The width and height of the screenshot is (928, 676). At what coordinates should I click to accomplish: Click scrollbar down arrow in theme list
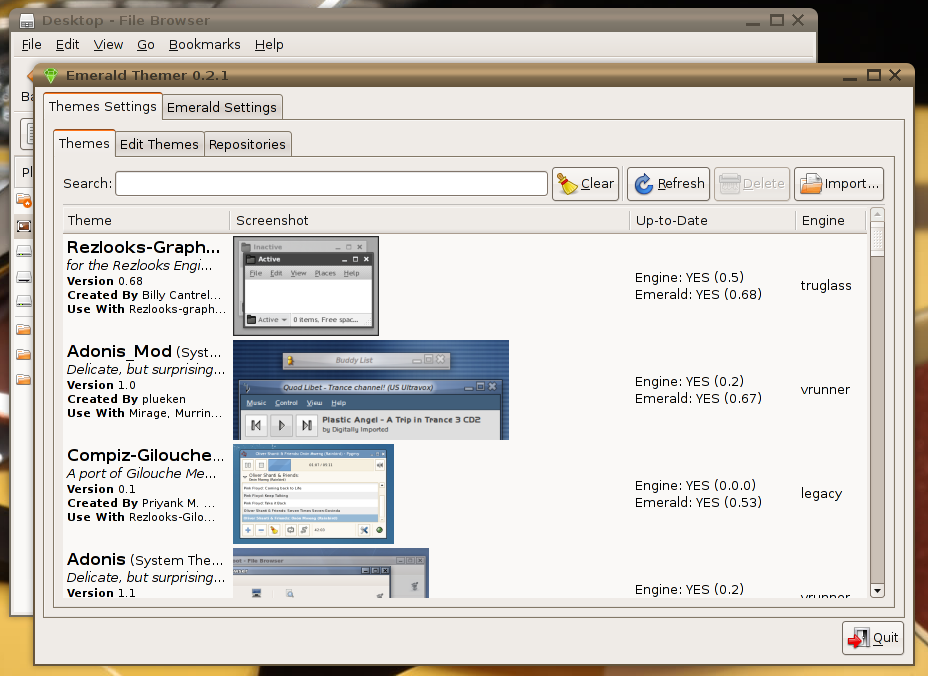(x=878, y=590)
